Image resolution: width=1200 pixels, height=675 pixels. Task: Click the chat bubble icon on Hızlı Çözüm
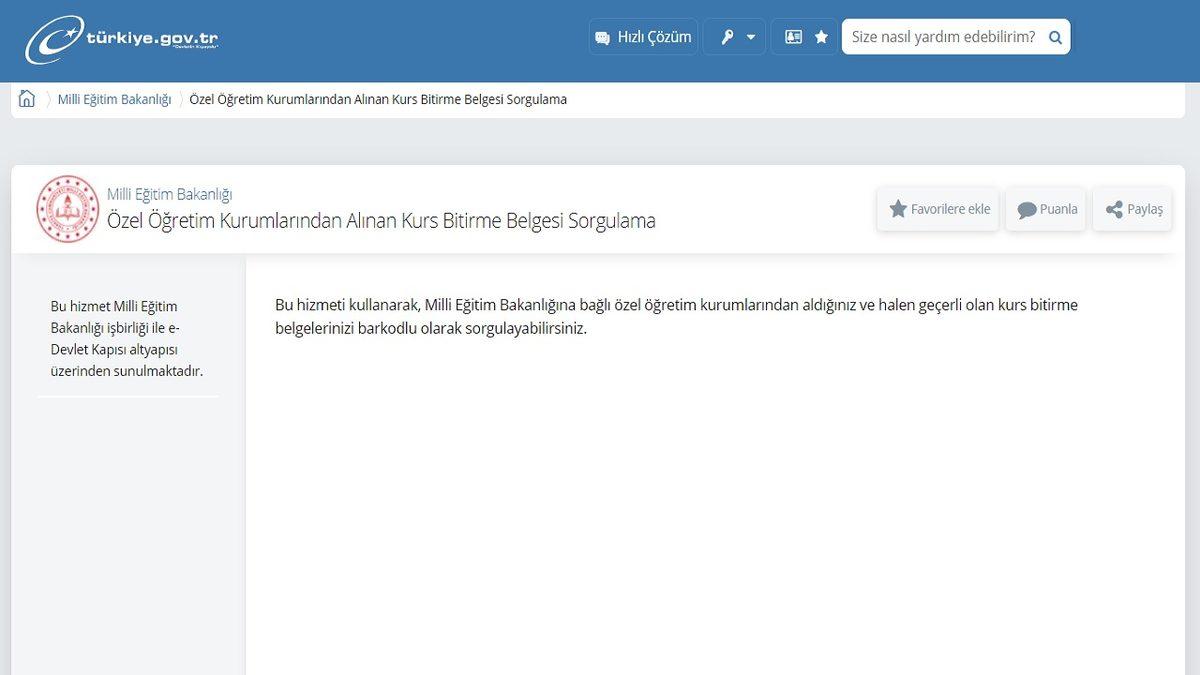[x=602, y=36]
